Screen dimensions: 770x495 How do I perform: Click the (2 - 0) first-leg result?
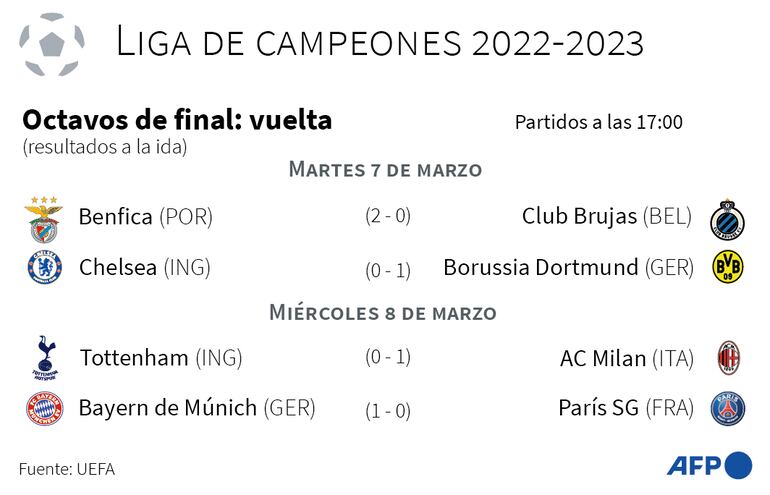(388, 215)
